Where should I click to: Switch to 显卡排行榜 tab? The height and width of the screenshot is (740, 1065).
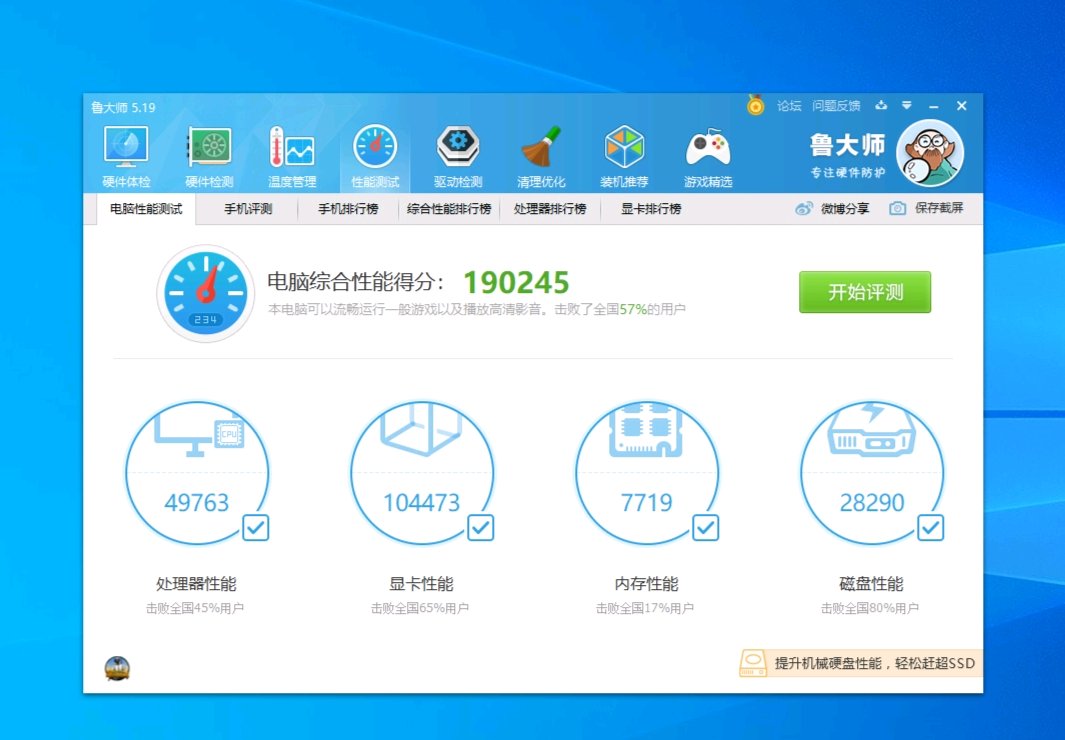(x=651, y=209)
